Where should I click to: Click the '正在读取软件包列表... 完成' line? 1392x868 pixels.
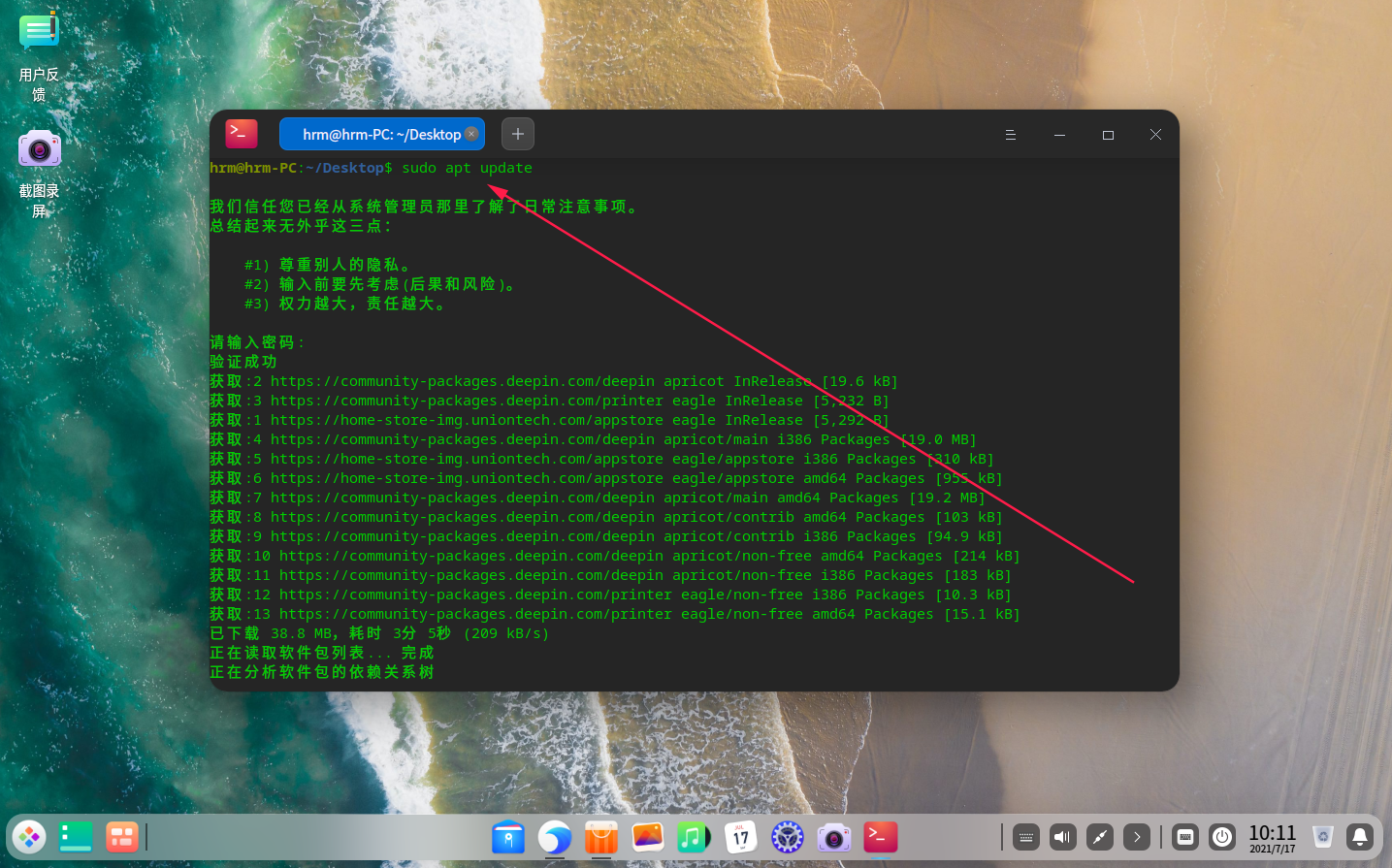tap(322, 653)
